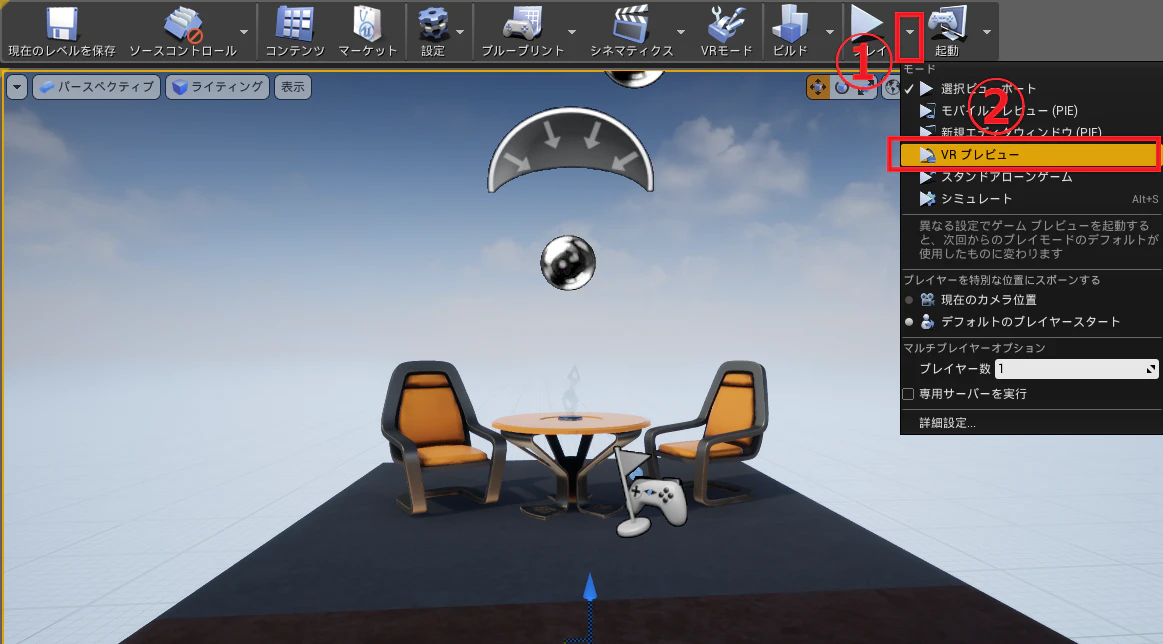Open the ブループリント gamepad icon
Image resolution: width=1163 pixels, height=644 pixels.
point(523,24)
